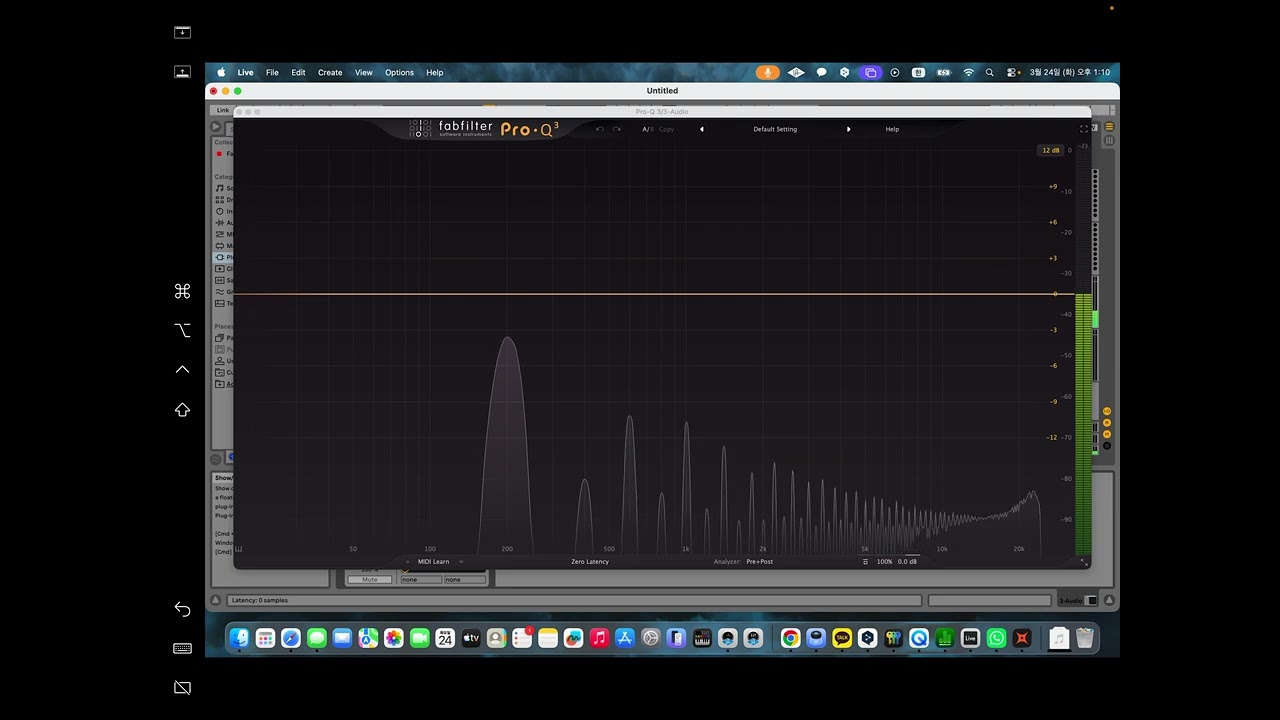Open the Pro-Q 3 Help button
This screenshot has width=1280, height=720.
[x=892, y=129]
